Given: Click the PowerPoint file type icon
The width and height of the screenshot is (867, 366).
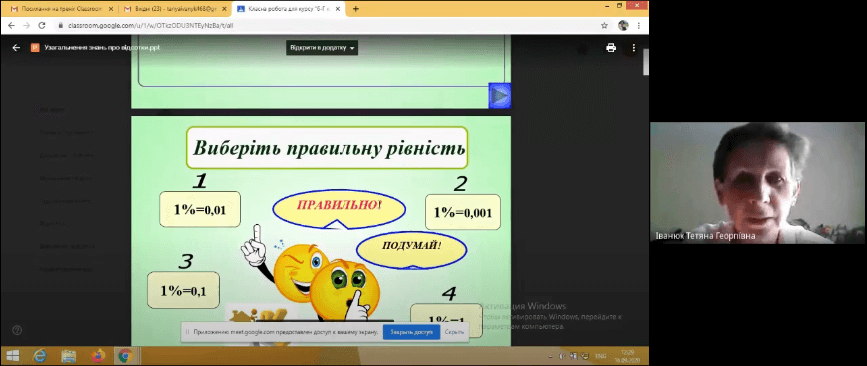Looking at the screenshot, I should 35,48.
